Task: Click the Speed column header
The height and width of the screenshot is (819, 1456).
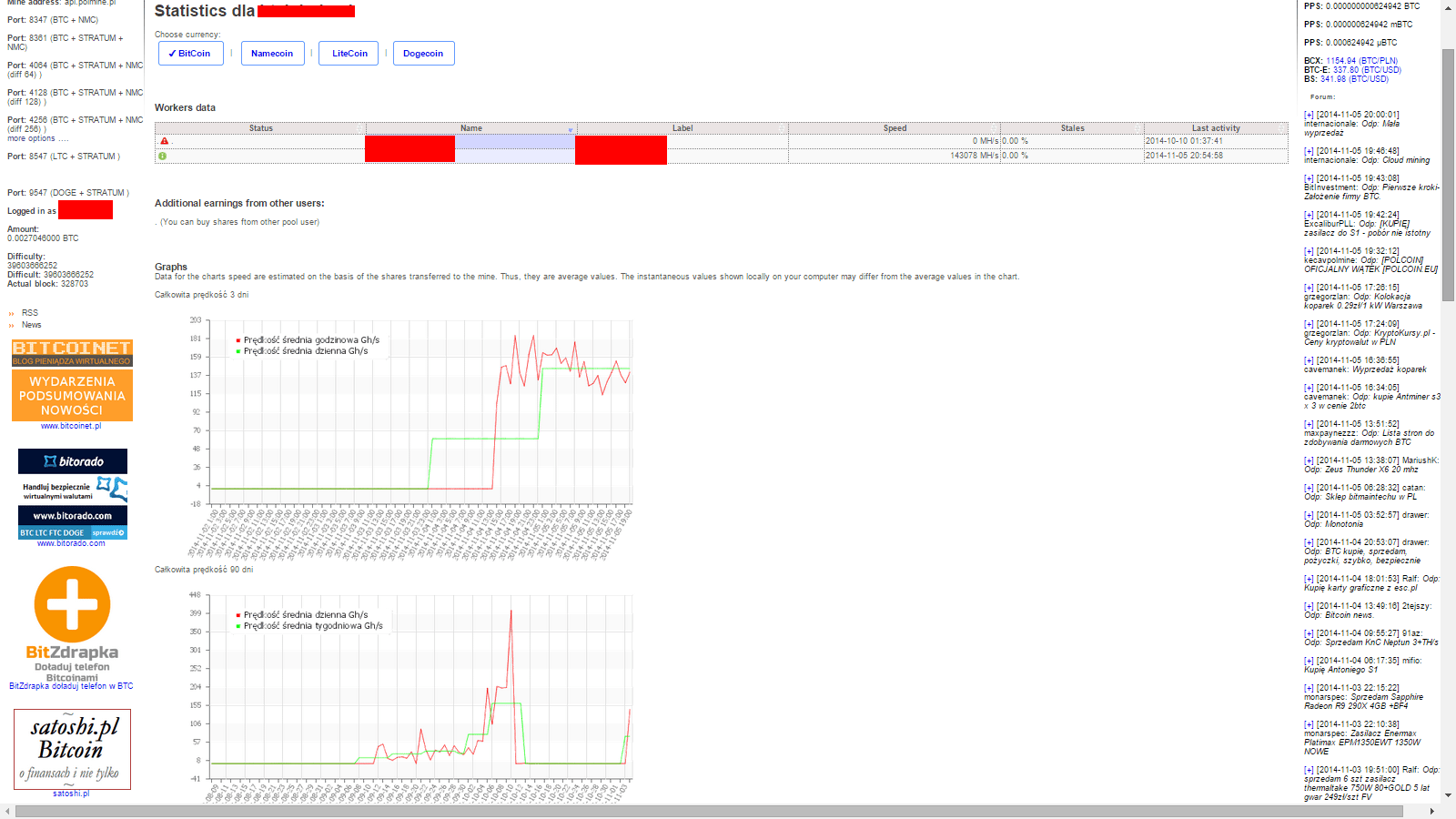Action: [895, 128]
